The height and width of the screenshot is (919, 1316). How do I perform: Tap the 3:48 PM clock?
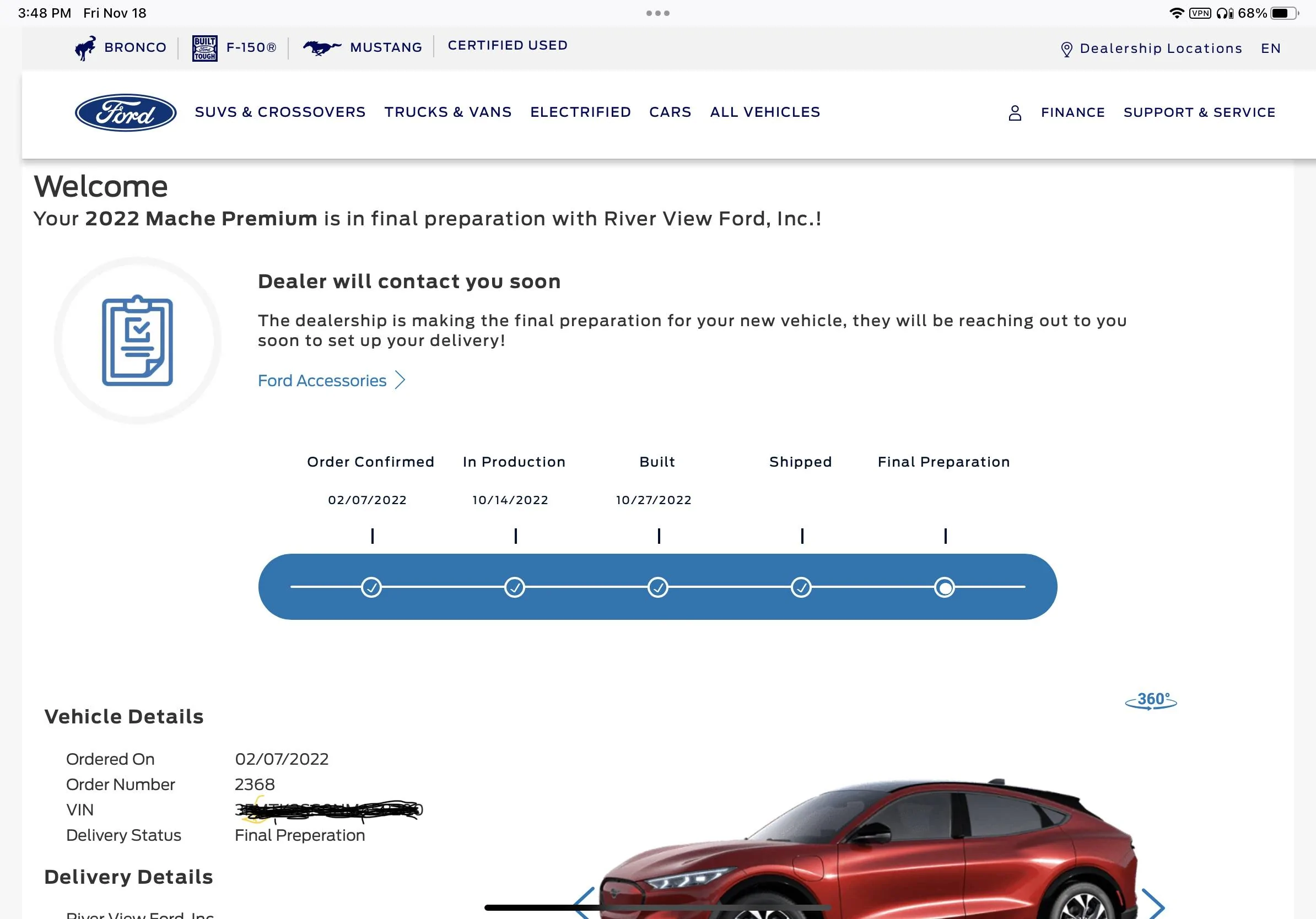45,13
